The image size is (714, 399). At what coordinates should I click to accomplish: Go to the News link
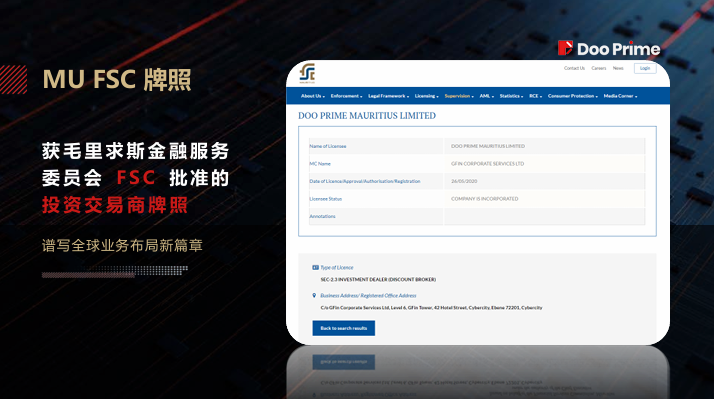618,68
